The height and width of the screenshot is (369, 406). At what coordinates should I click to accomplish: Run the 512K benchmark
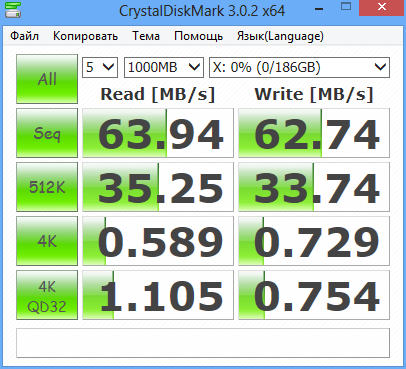(47, 187)
